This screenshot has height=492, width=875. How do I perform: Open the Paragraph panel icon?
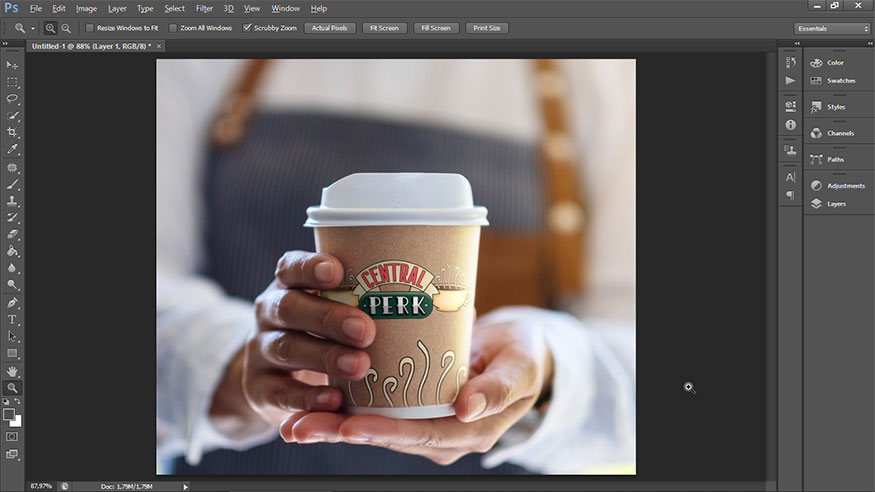[790, 195]
